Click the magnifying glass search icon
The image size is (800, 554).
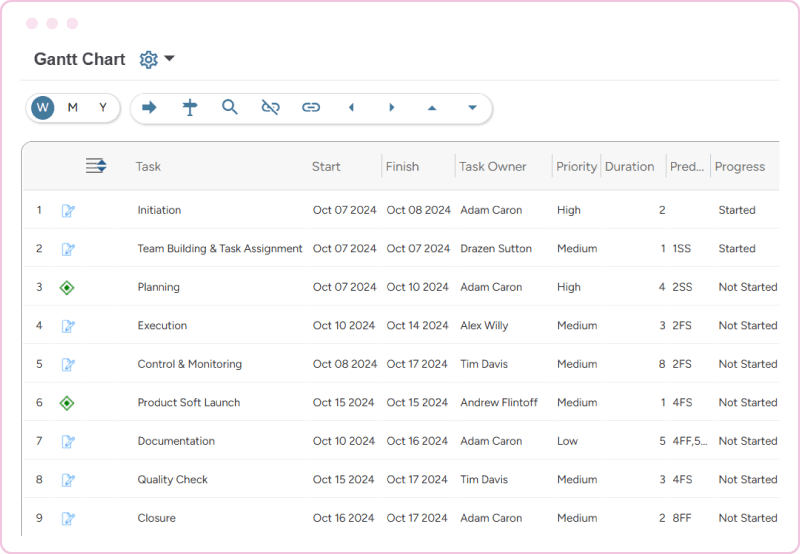click(230, 108)
